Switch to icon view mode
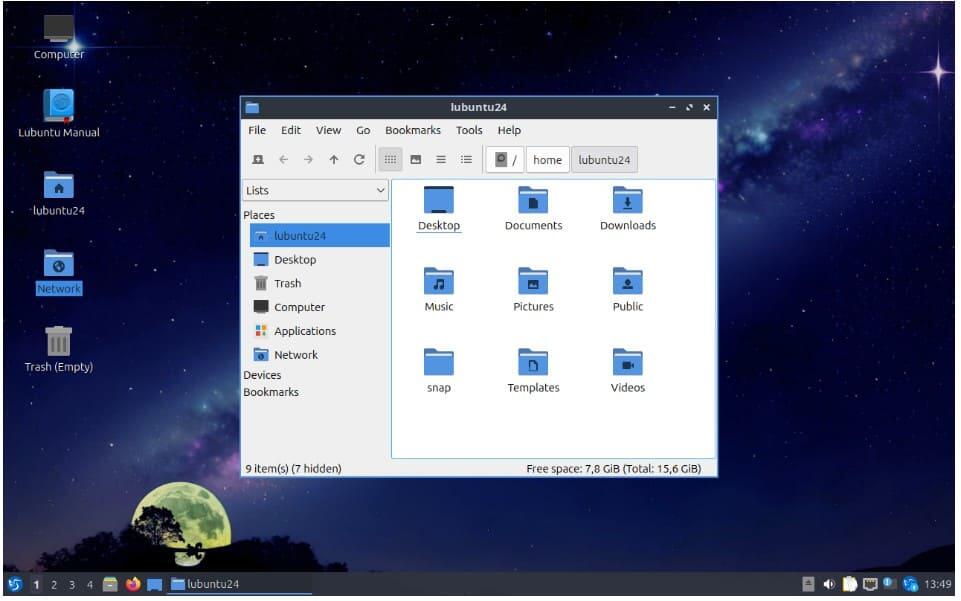The image size is (961, 601). point(391,160)
